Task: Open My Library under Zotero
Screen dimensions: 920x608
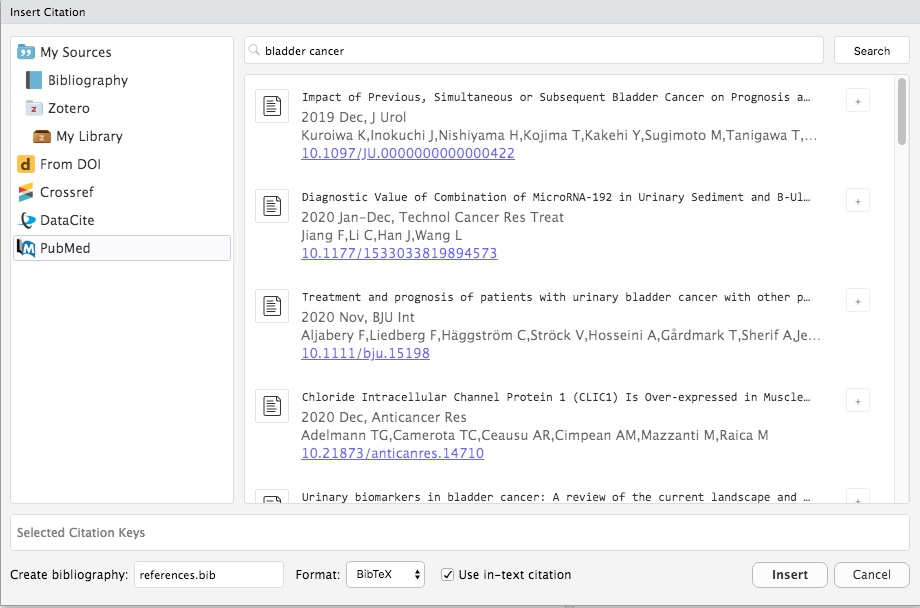Action: click(x=89, y=136)
